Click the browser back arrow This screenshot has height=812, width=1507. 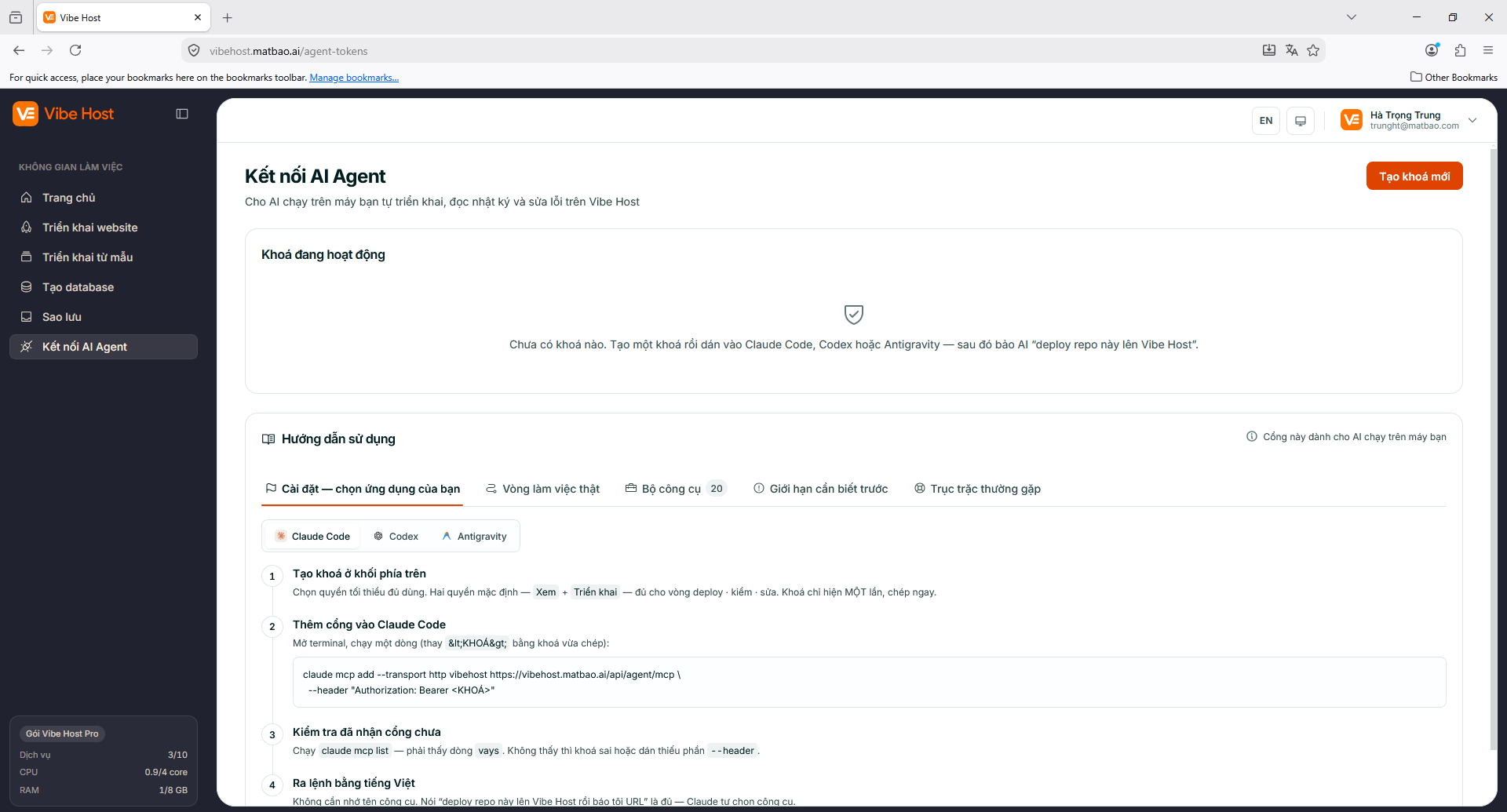click(19, 50)
